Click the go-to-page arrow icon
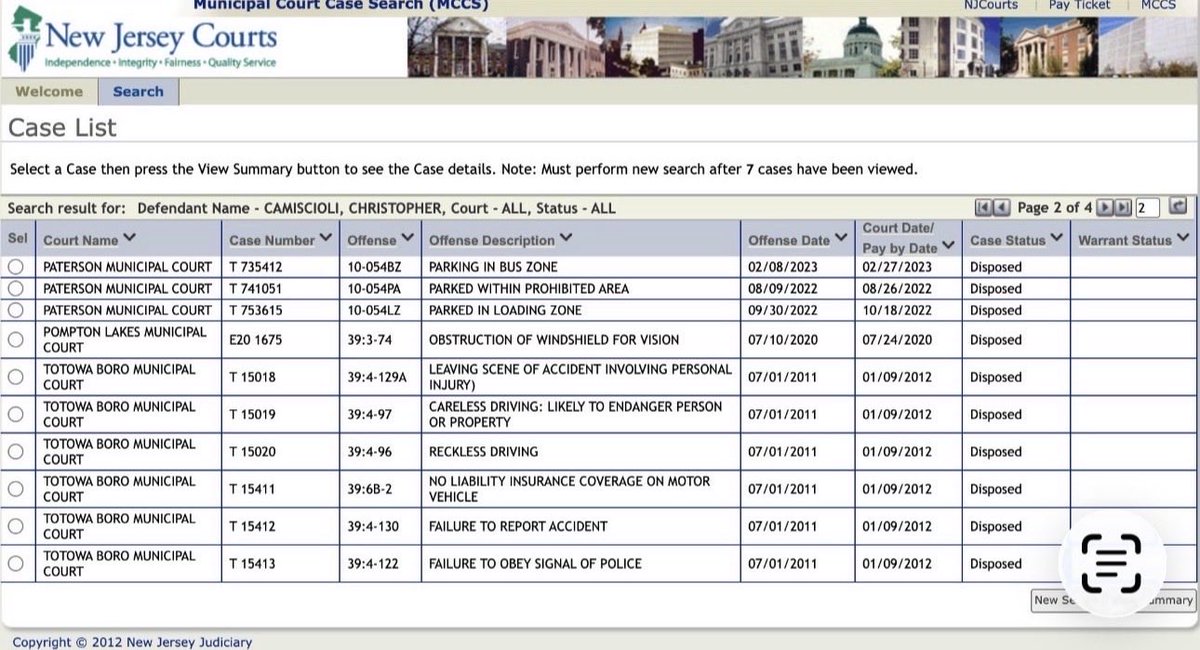The height and width of the screenshot is (650, 1200). (1178, 207)
